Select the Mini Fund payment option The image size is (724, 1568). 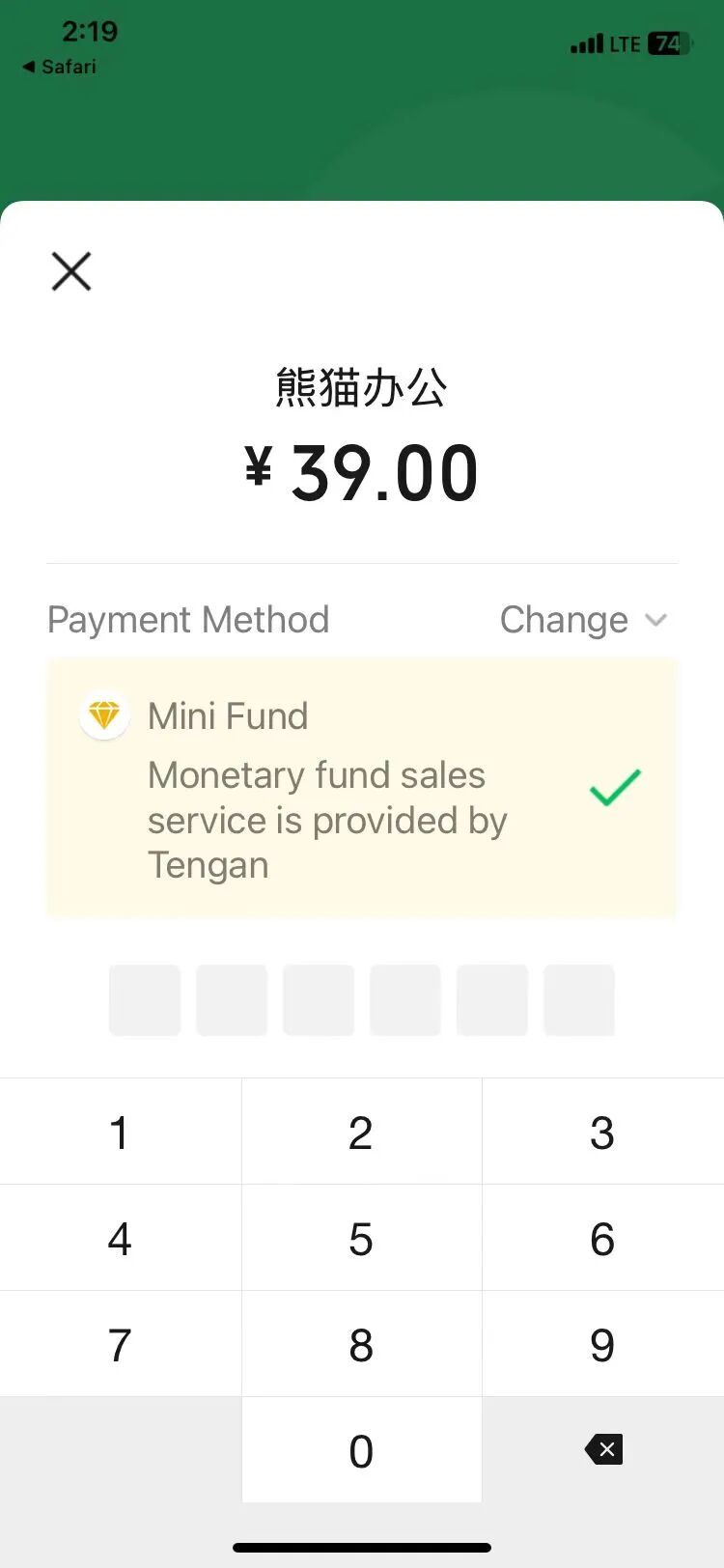coord(362,788)
